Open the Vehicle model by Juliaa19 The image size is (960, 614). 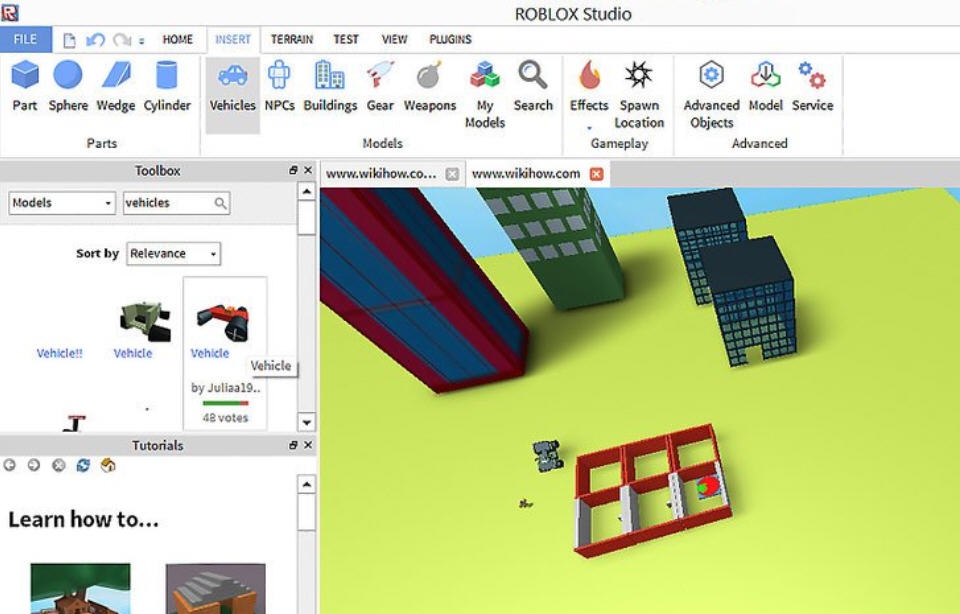[224, 320]
